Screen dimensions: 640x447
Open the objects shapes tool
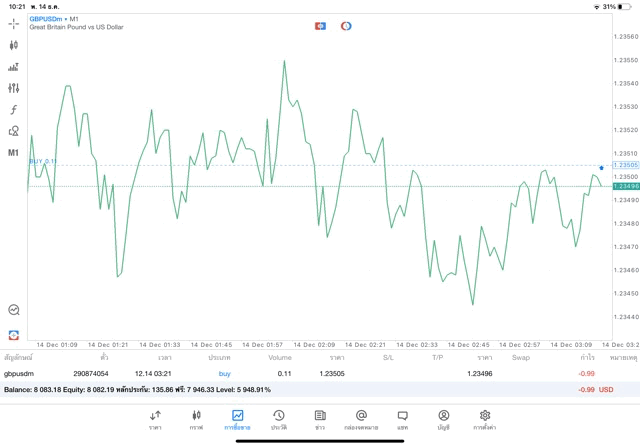coord(13,131)
